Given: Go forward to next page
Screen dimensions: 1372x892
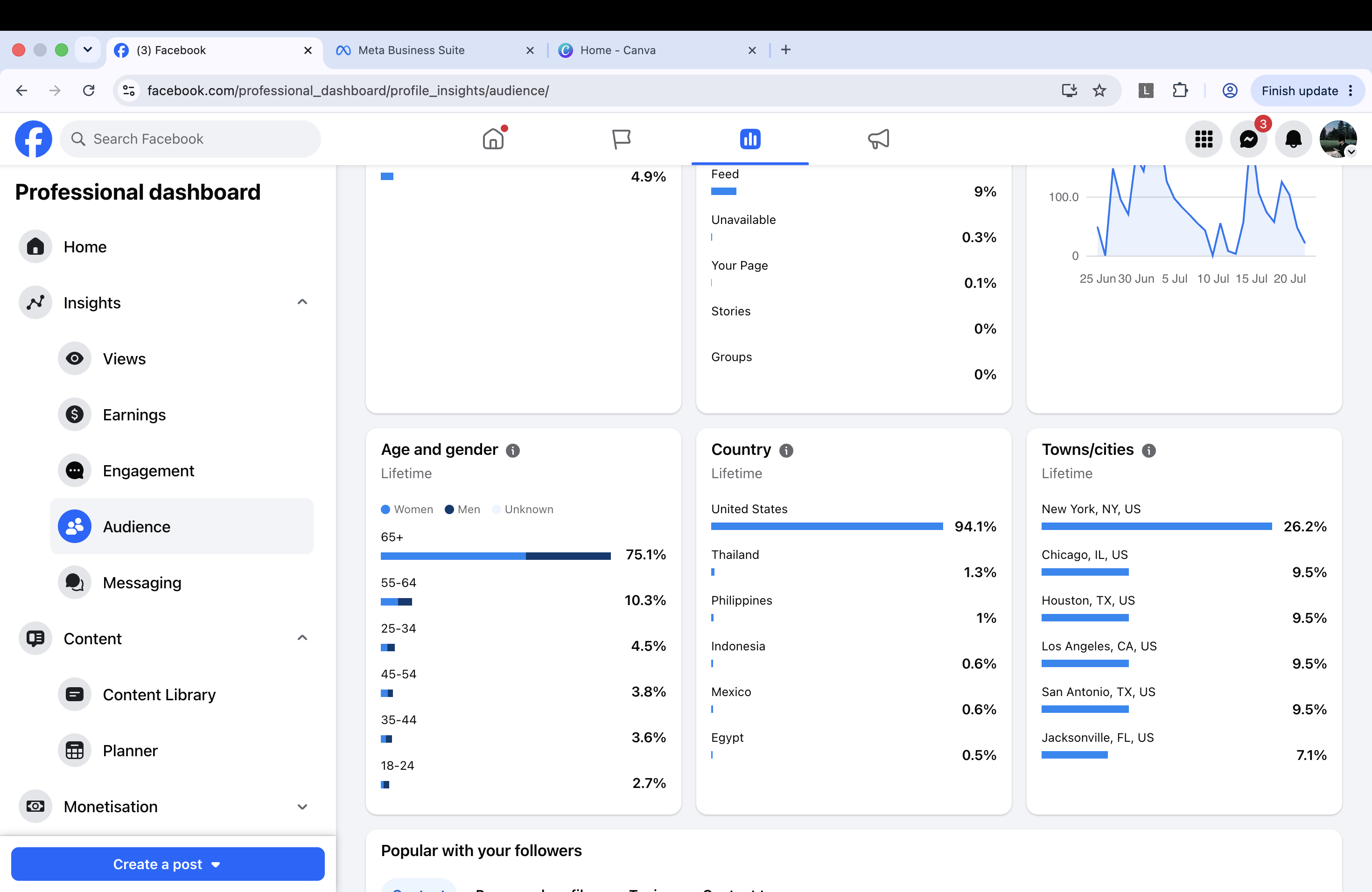Looking at the screenshot, I should point(55,91).
